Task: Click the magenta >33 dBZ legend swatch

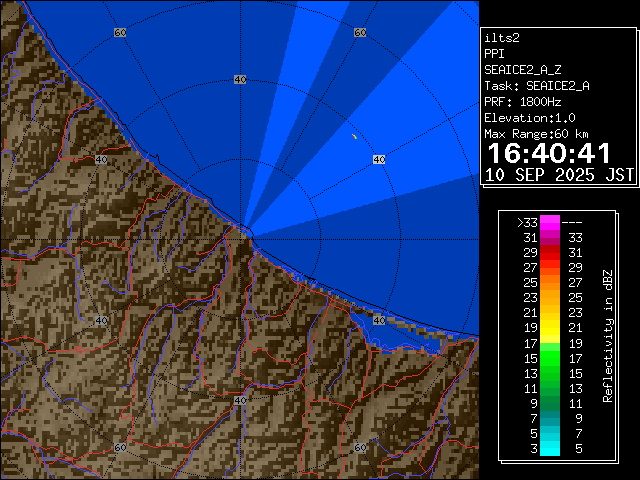Action: click(x=550, y=223)
